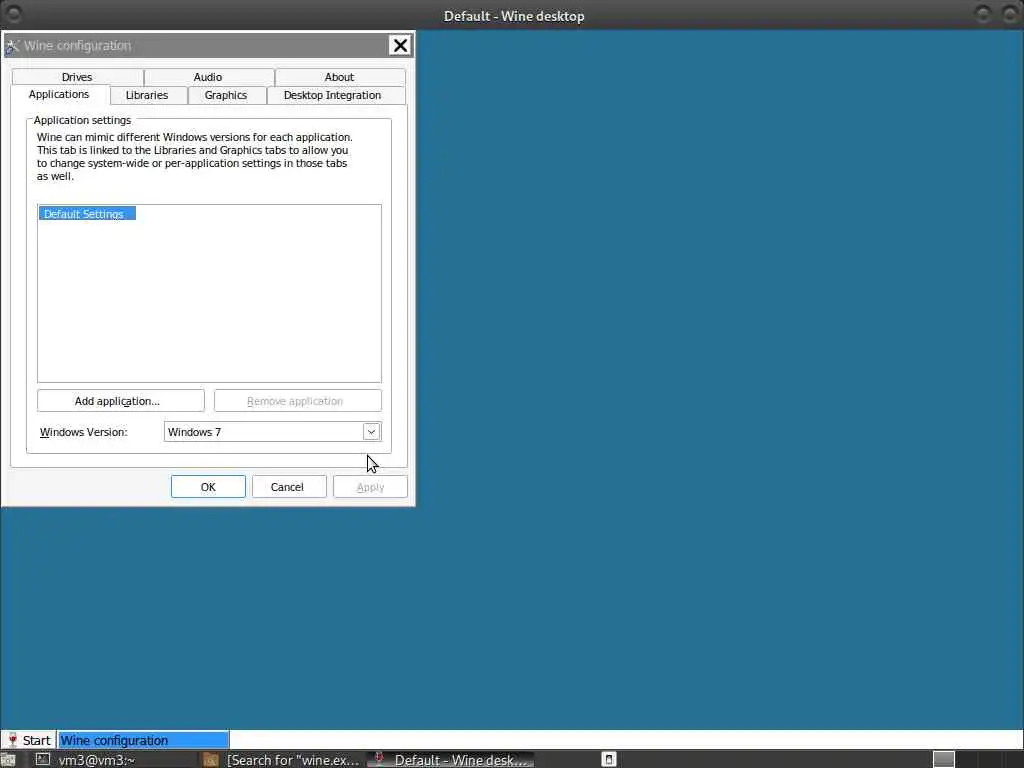Select the Applications tab
Viewport: 1024px width, 768px height.
pos(59,94)
